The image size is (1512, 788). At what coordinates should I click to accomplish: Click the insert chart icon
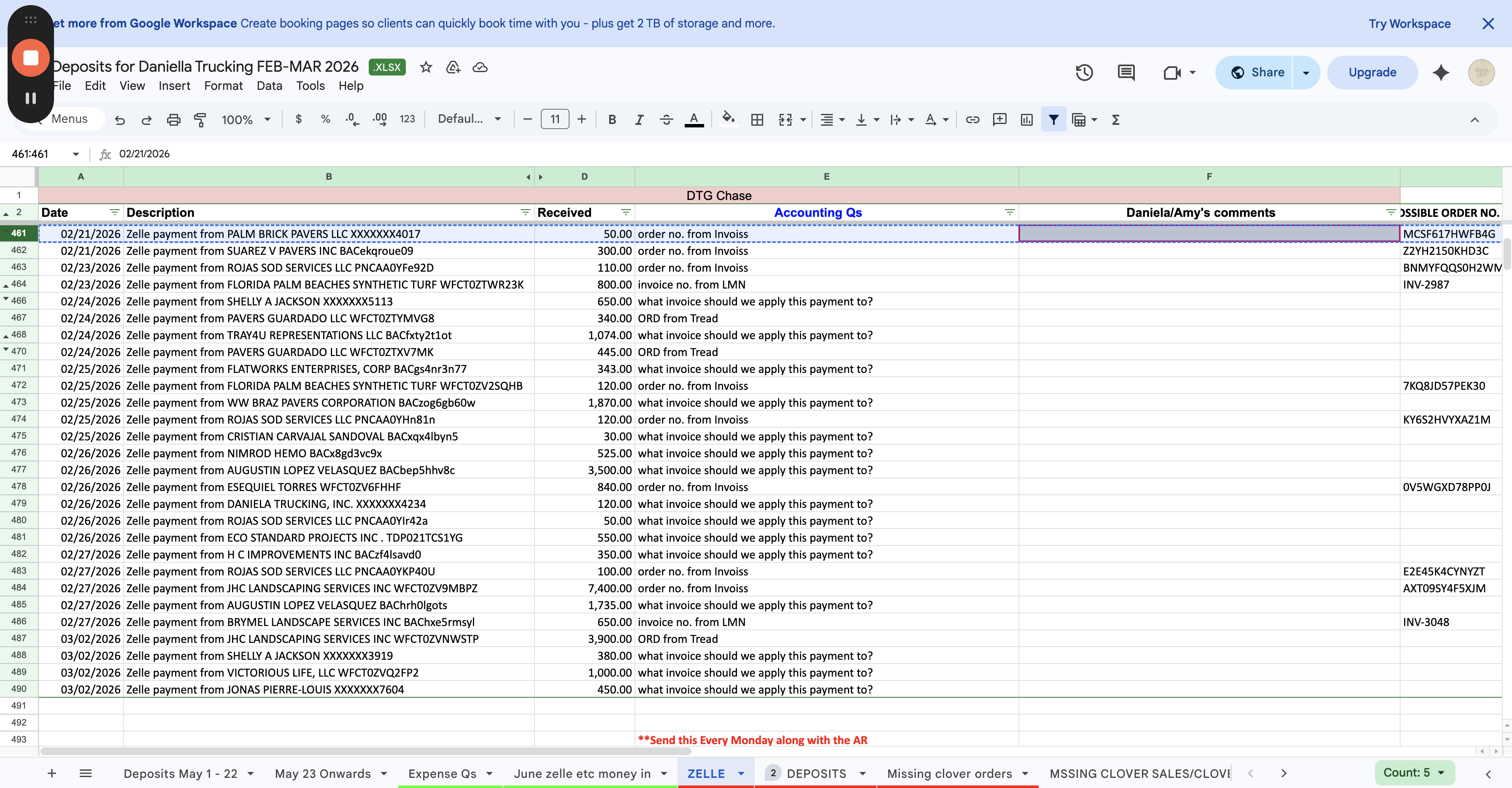[1026, 120]
